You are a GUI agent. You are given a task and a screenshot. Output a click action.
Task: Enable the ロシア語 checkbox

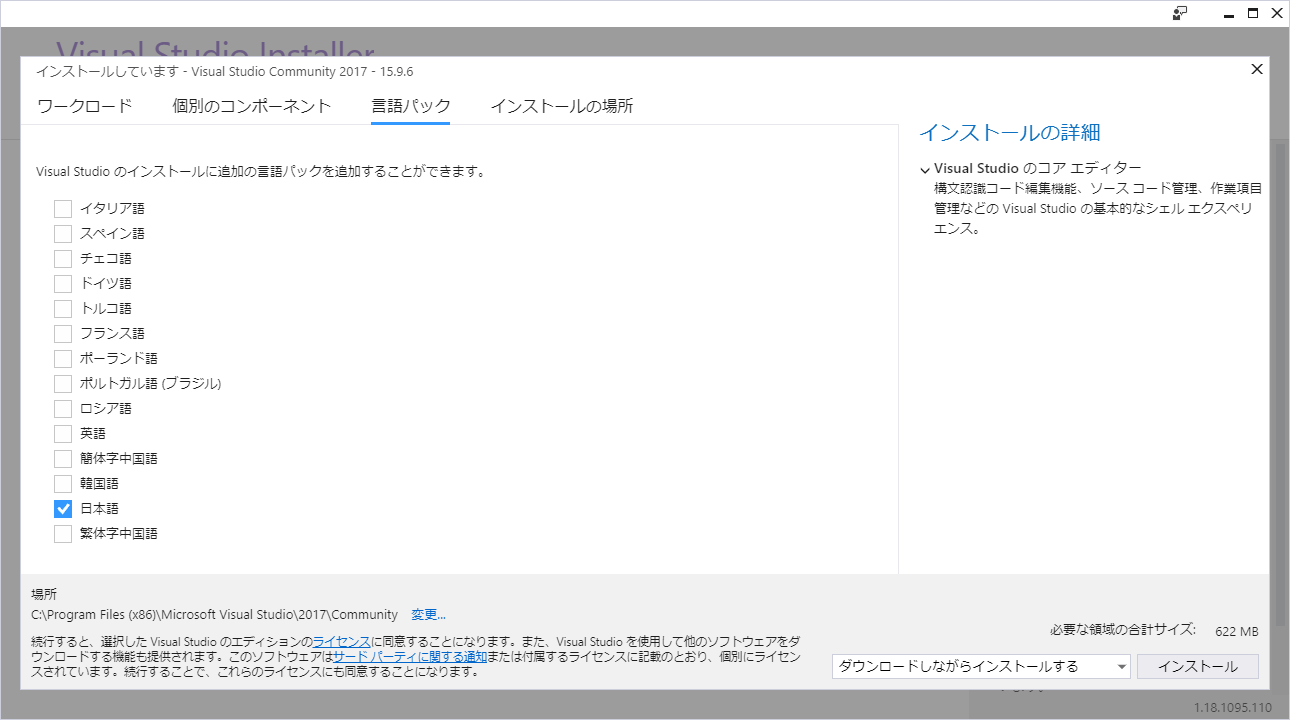pos(63,408)
